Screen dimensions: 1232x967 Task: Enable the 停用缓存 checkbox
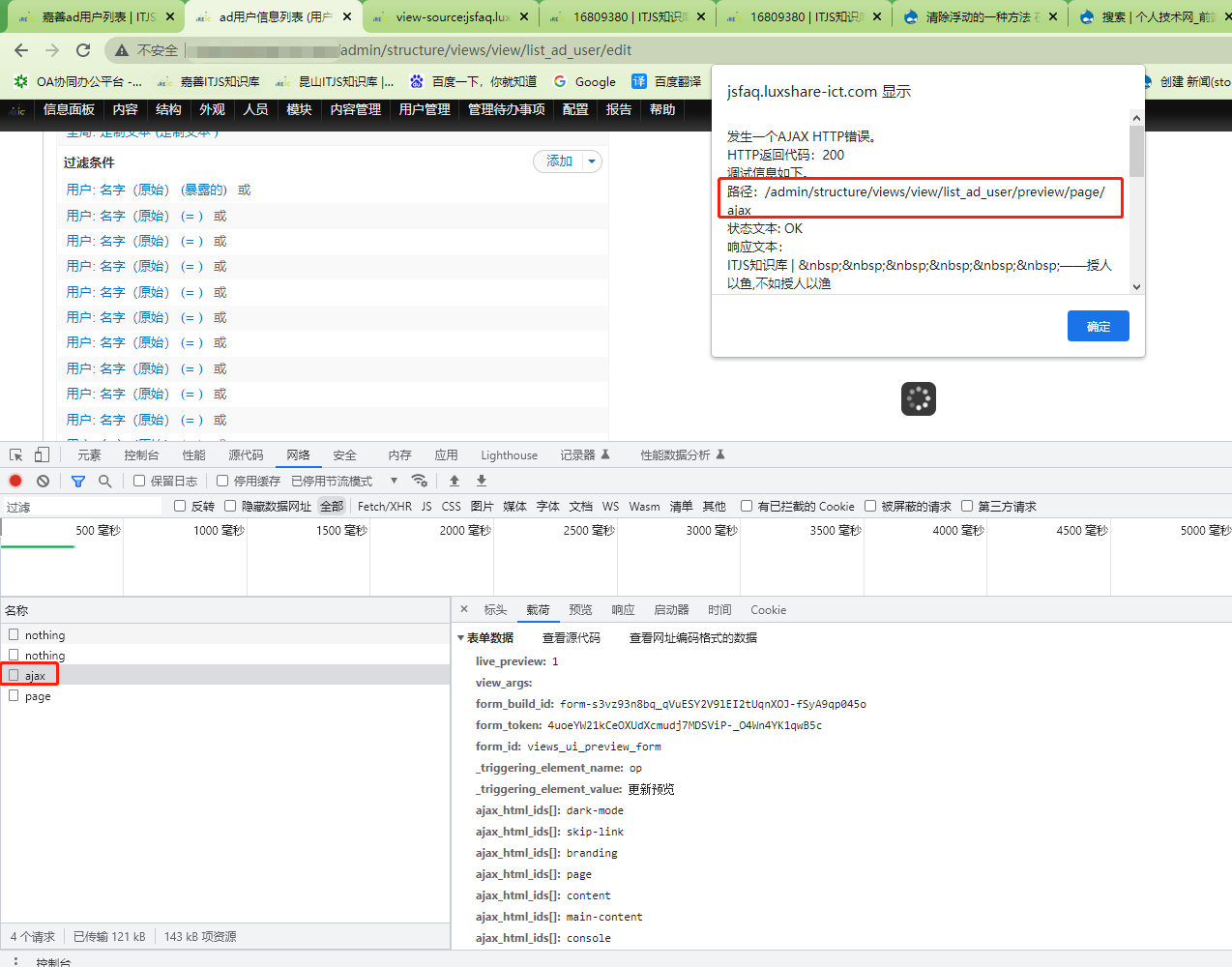point(222,481)
